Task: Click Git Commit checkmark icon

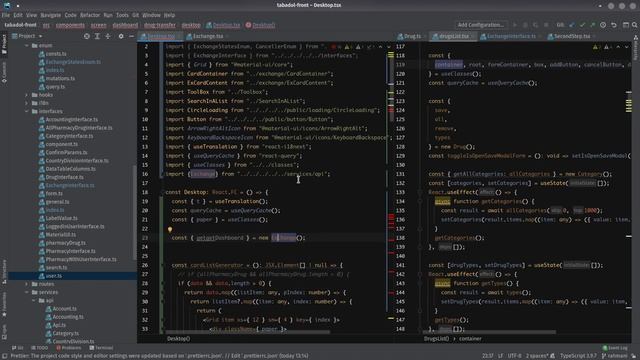Action: tap(582, 25)
